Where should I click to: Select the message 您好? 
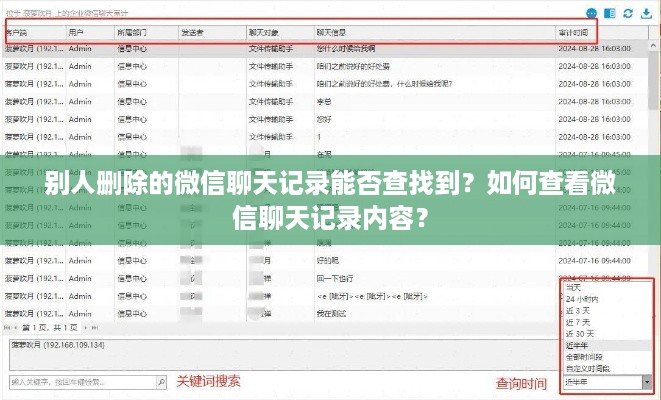pos(324,119)
